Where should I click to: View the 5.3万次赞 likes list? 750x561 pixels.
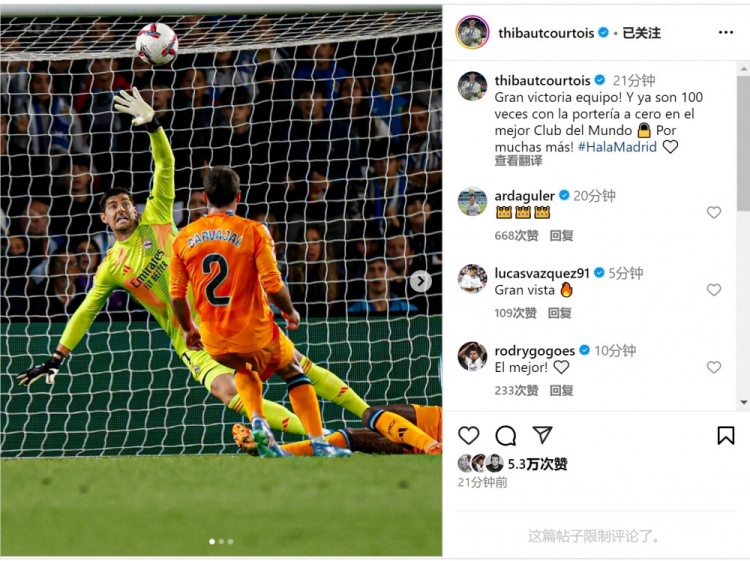tap(537, 464)
